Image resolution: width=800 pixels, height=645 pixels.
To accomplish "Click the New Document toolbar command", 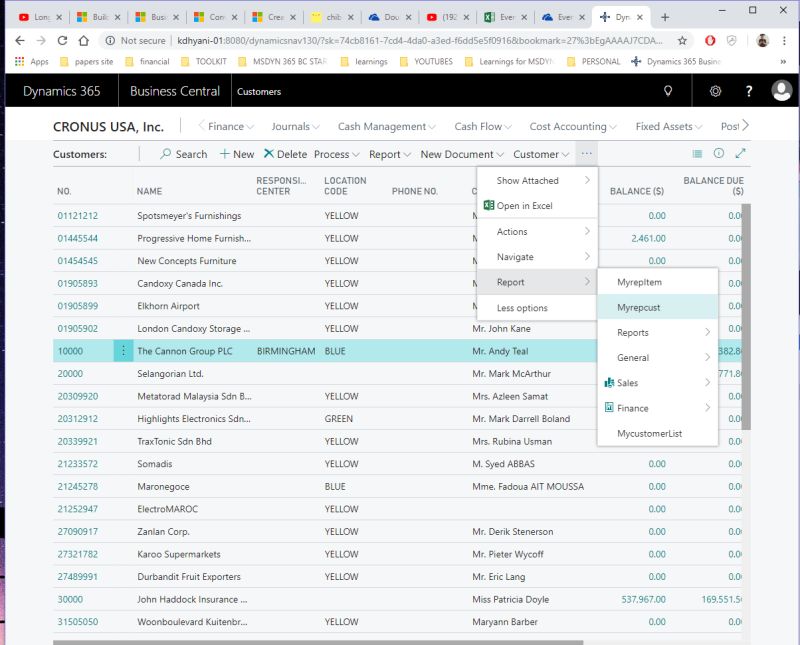I will [x=457, y=154].
